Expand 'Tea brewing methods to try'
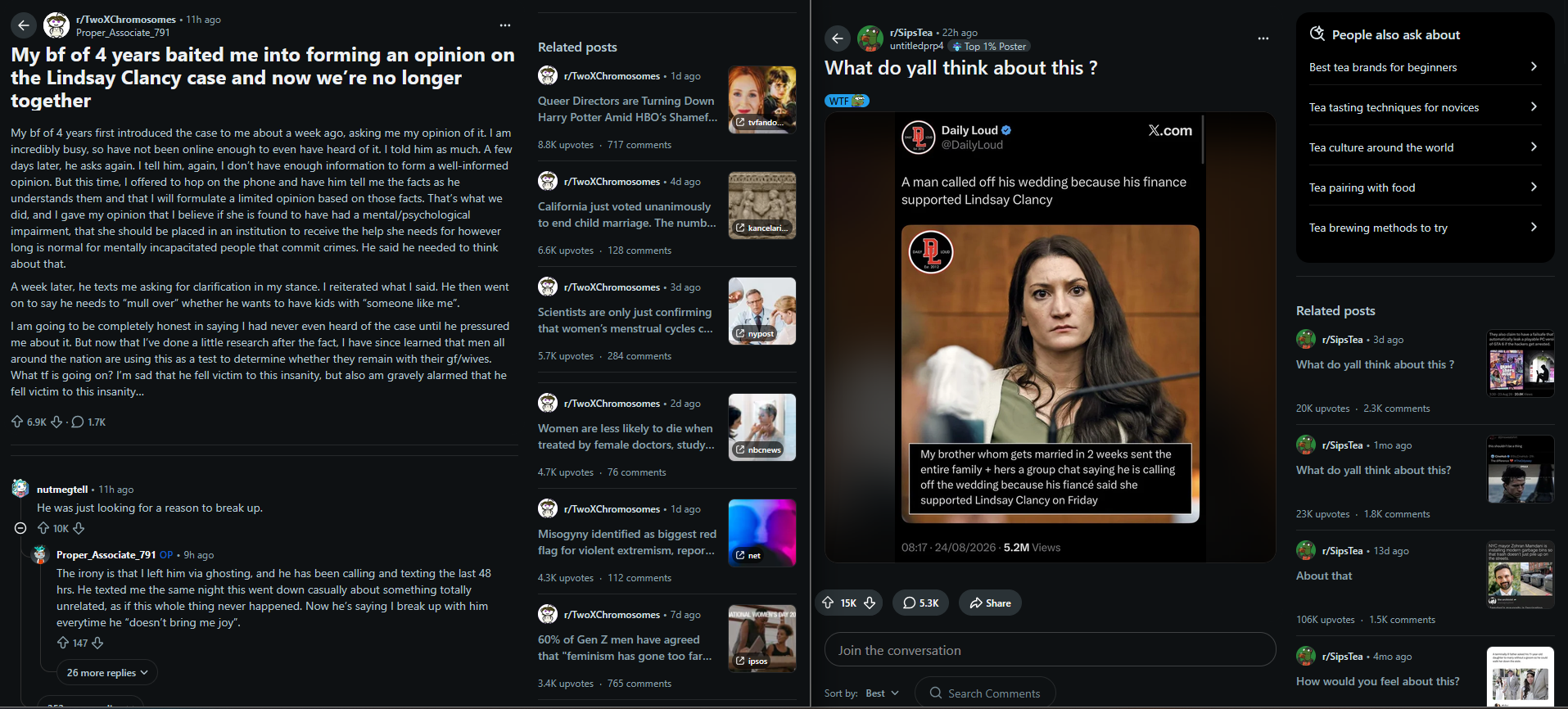The image size is (1568, 709). (x=1424, y=228)
